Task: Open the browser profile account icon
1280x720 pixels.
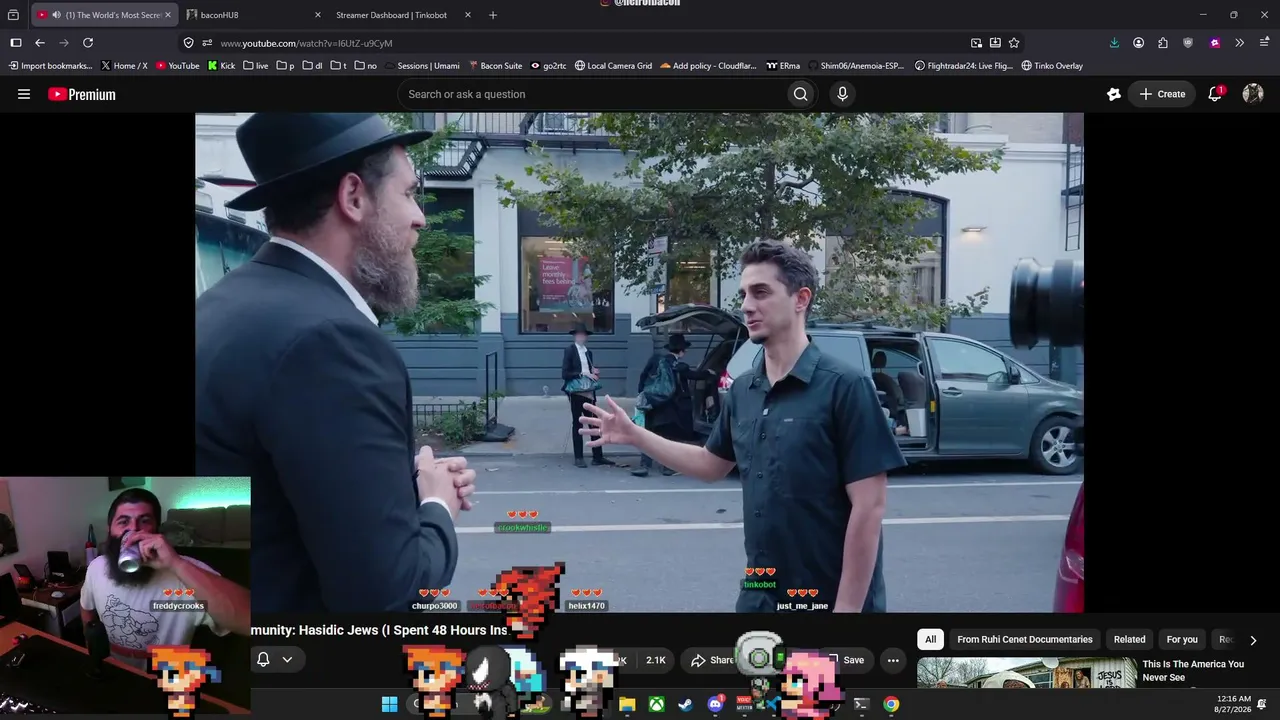Action: [1139, 43]
